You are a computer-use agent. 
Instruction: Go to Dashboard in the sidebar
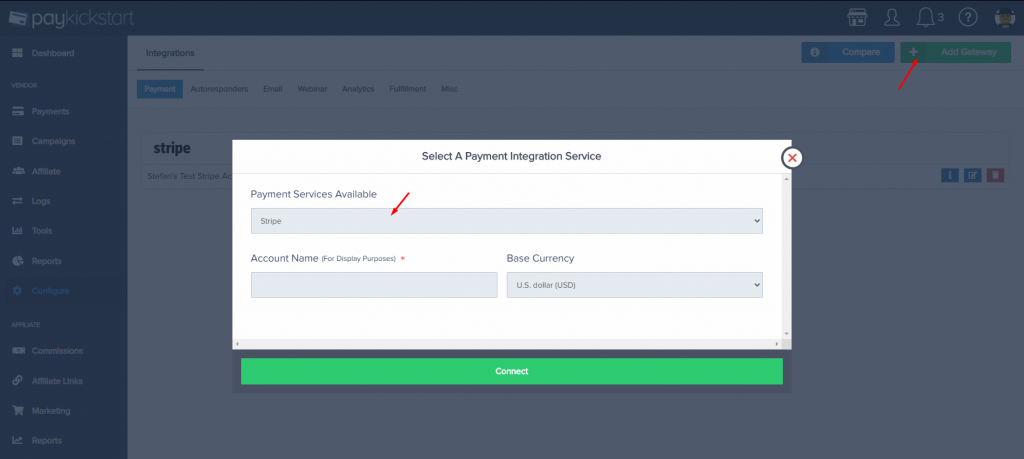(x=52, y=52)
